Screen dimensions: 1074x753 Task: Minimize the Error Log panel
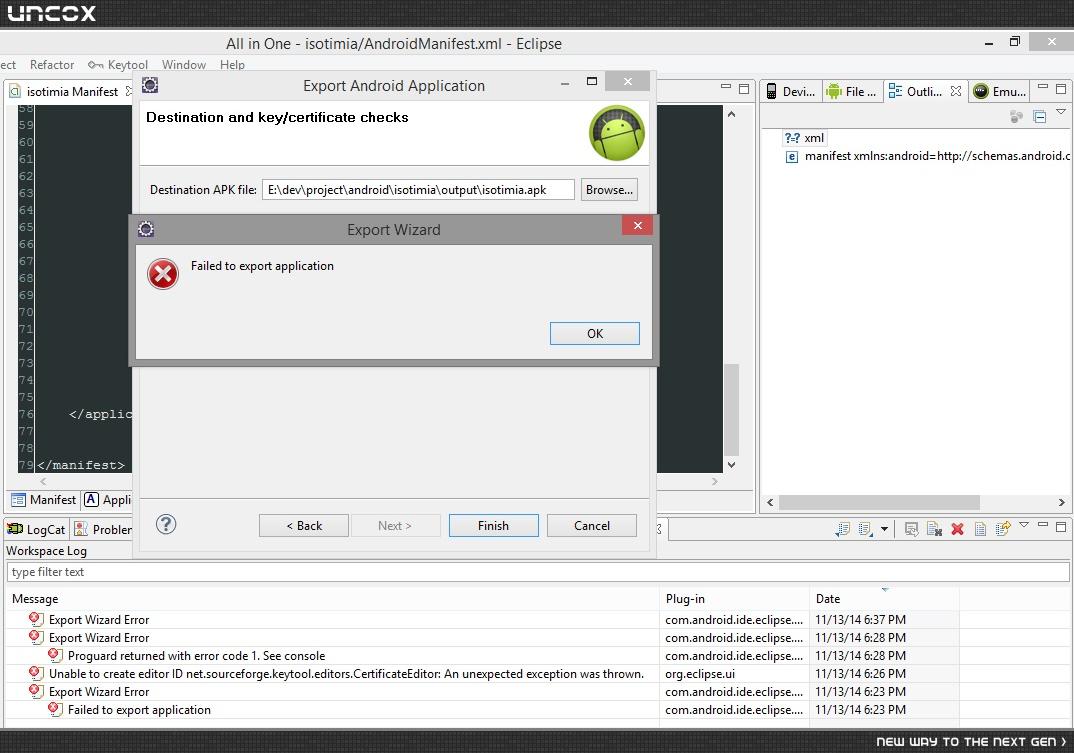(x=1042, y=526)
